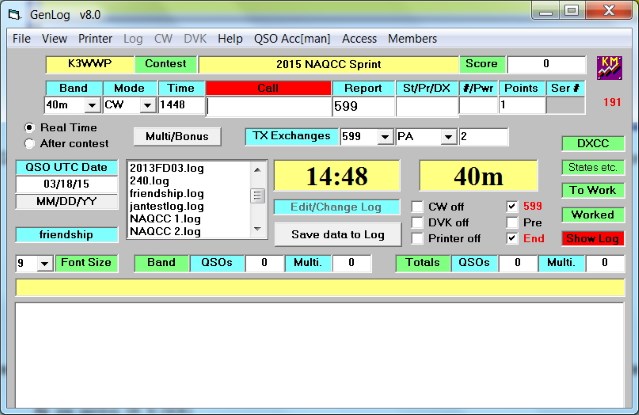Click the green DXCC button
The height and width of the screenshot is (415, 639).
[590, 143]
